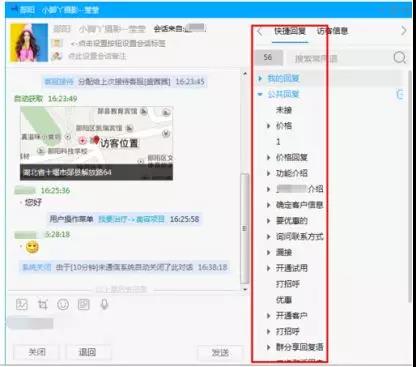Click the 退回 button
The height and width of the screenshot is (367, 416).
(x=87, y=352)
